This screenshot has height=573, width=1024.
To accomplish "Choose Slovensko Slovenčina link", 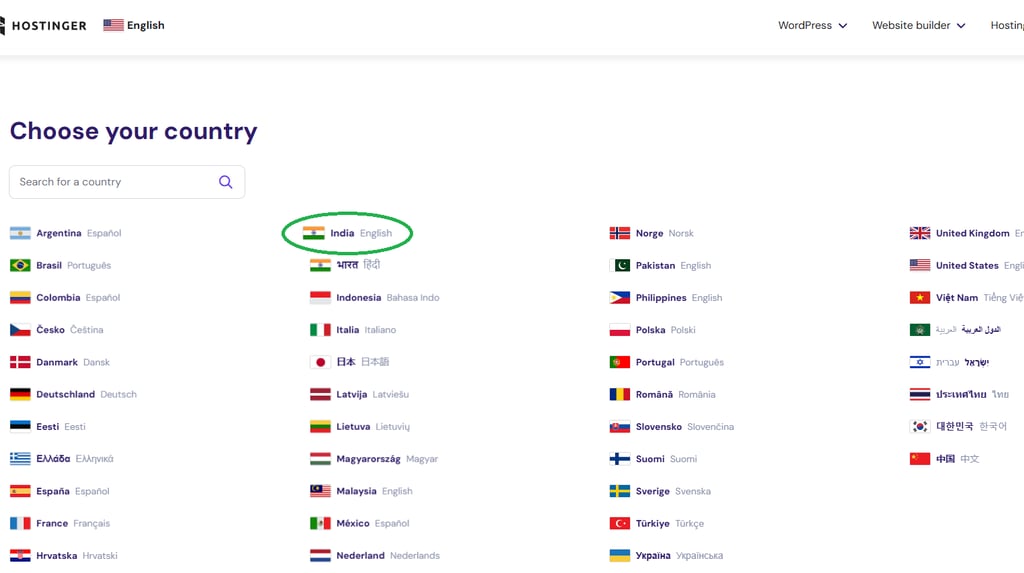I will [671, 427].
